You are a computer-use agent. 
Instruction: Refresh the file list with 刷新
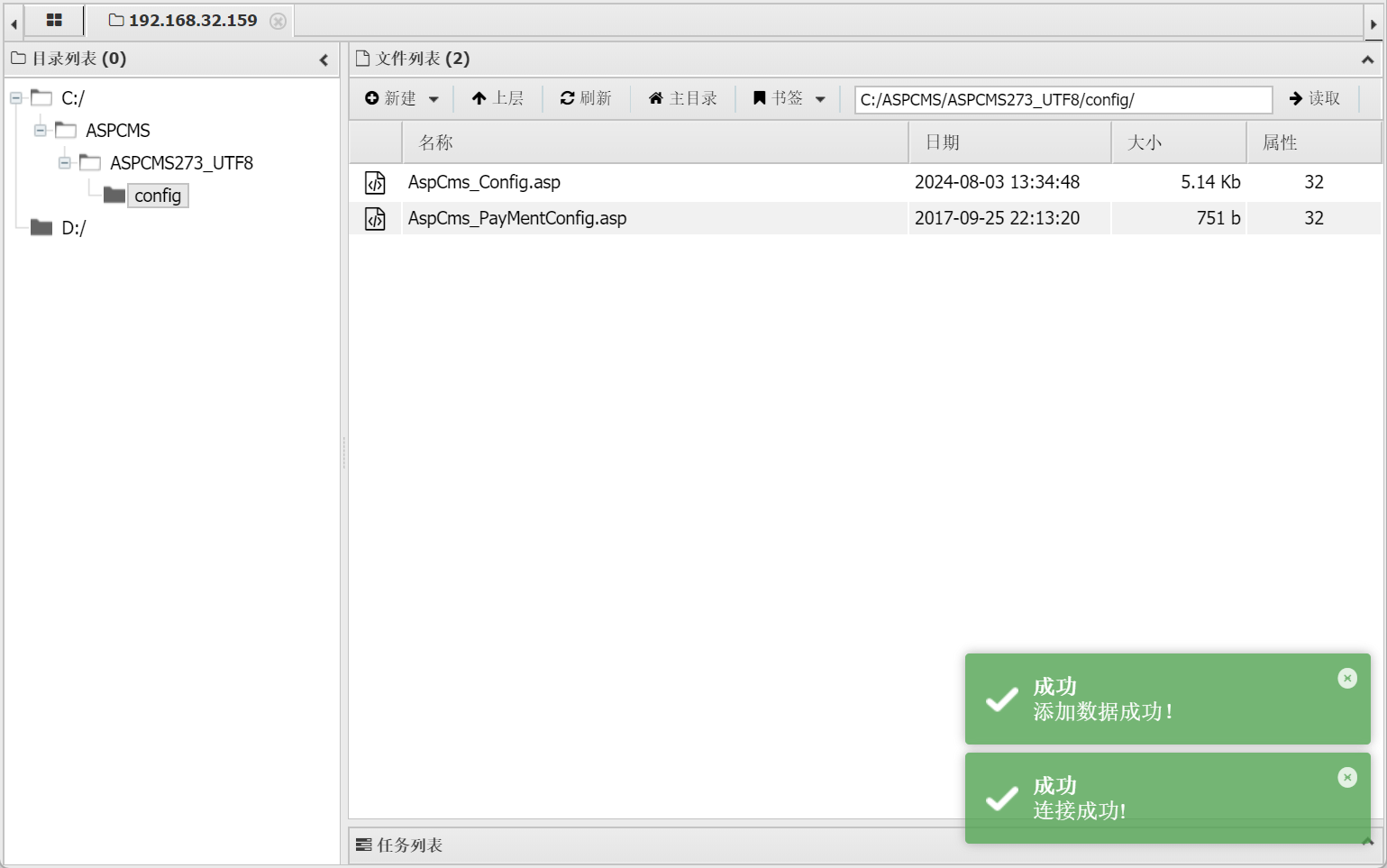[586, 98]
